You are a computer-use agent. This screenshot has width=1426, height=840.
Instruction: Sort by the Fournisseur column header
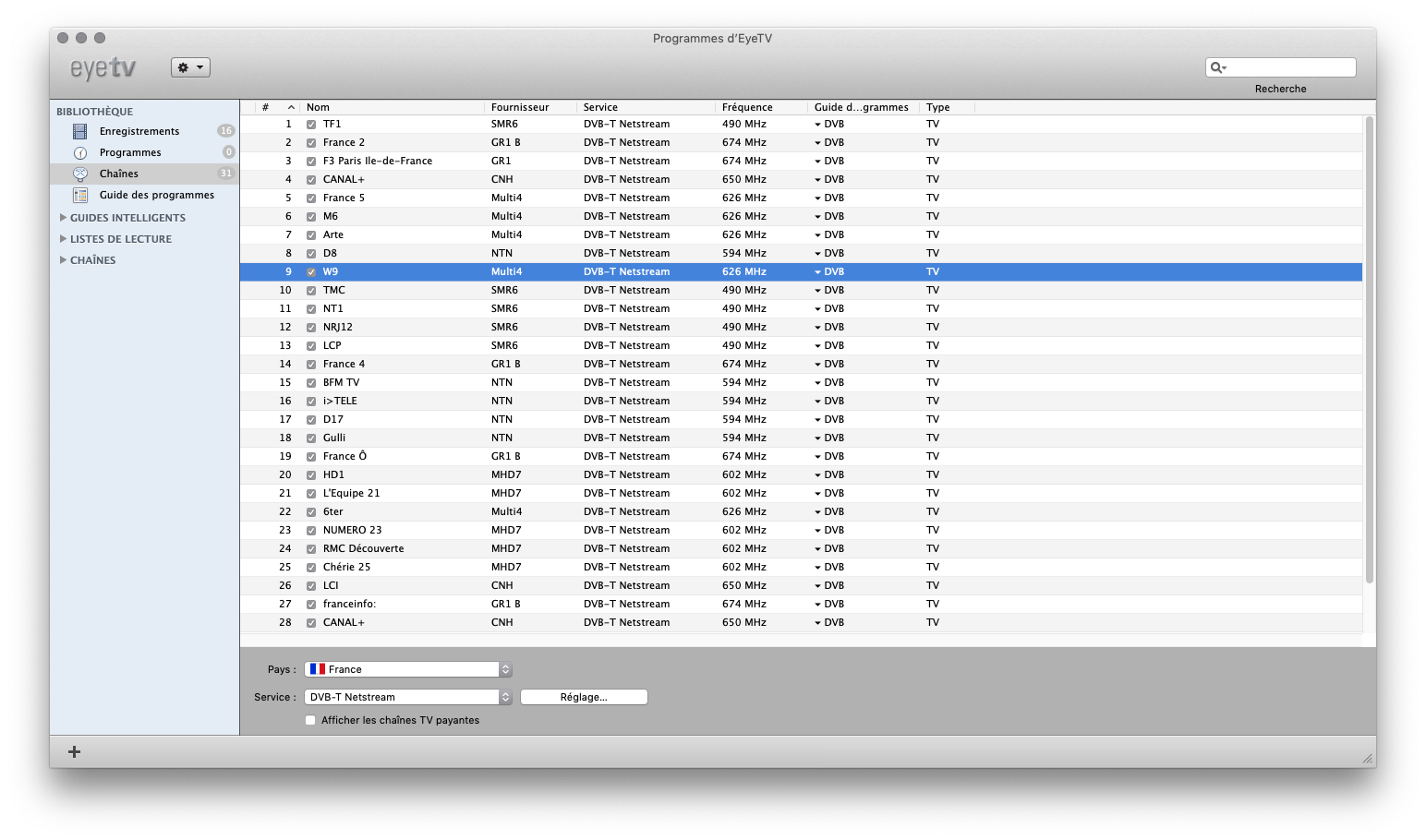click(x=530, y=107)
